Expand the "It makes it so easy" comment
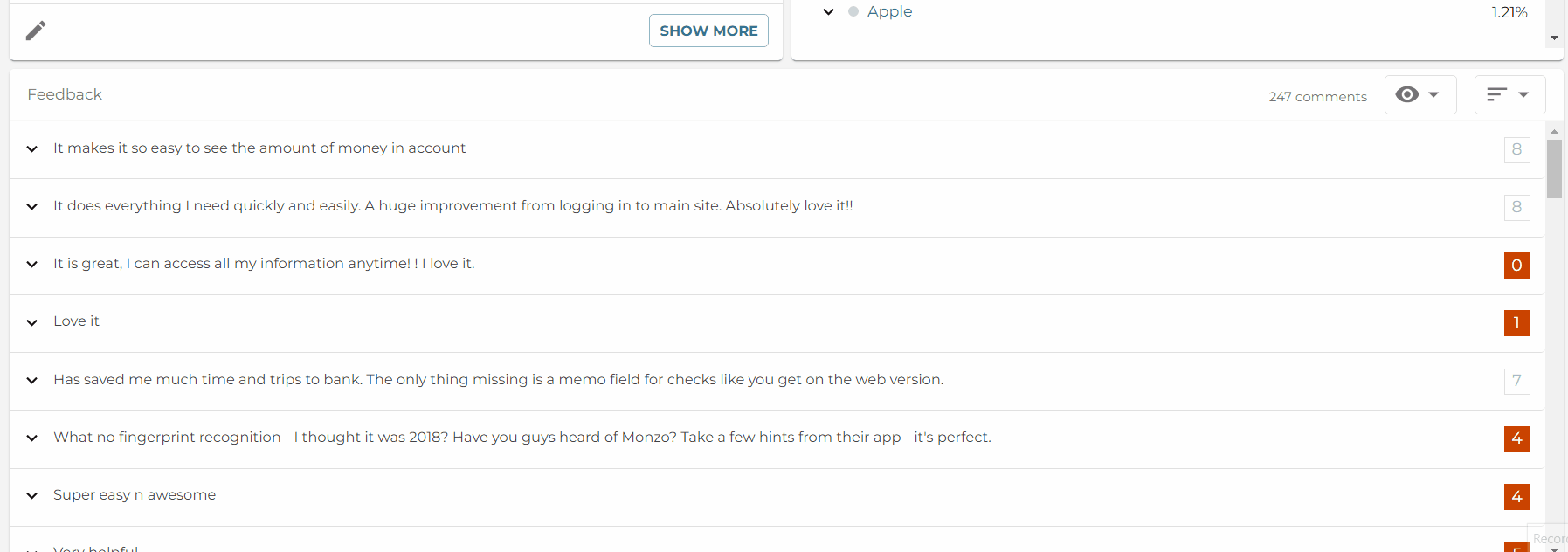The width and height of the screenshot is (1568, 552). [x=32, y=149]
